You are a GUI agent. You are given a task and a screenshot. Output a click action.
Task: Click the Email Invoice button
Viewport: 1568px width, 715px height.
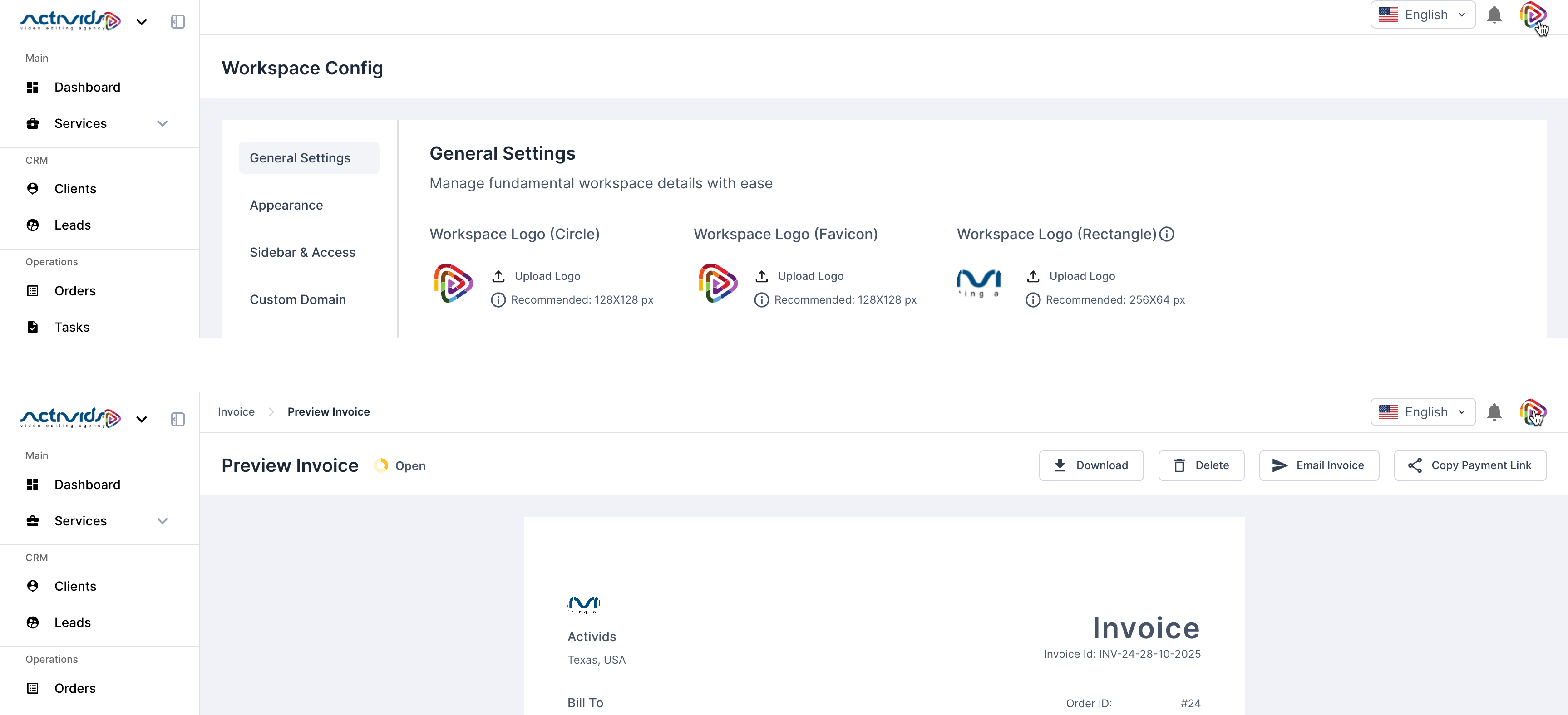pos(1318,465)
